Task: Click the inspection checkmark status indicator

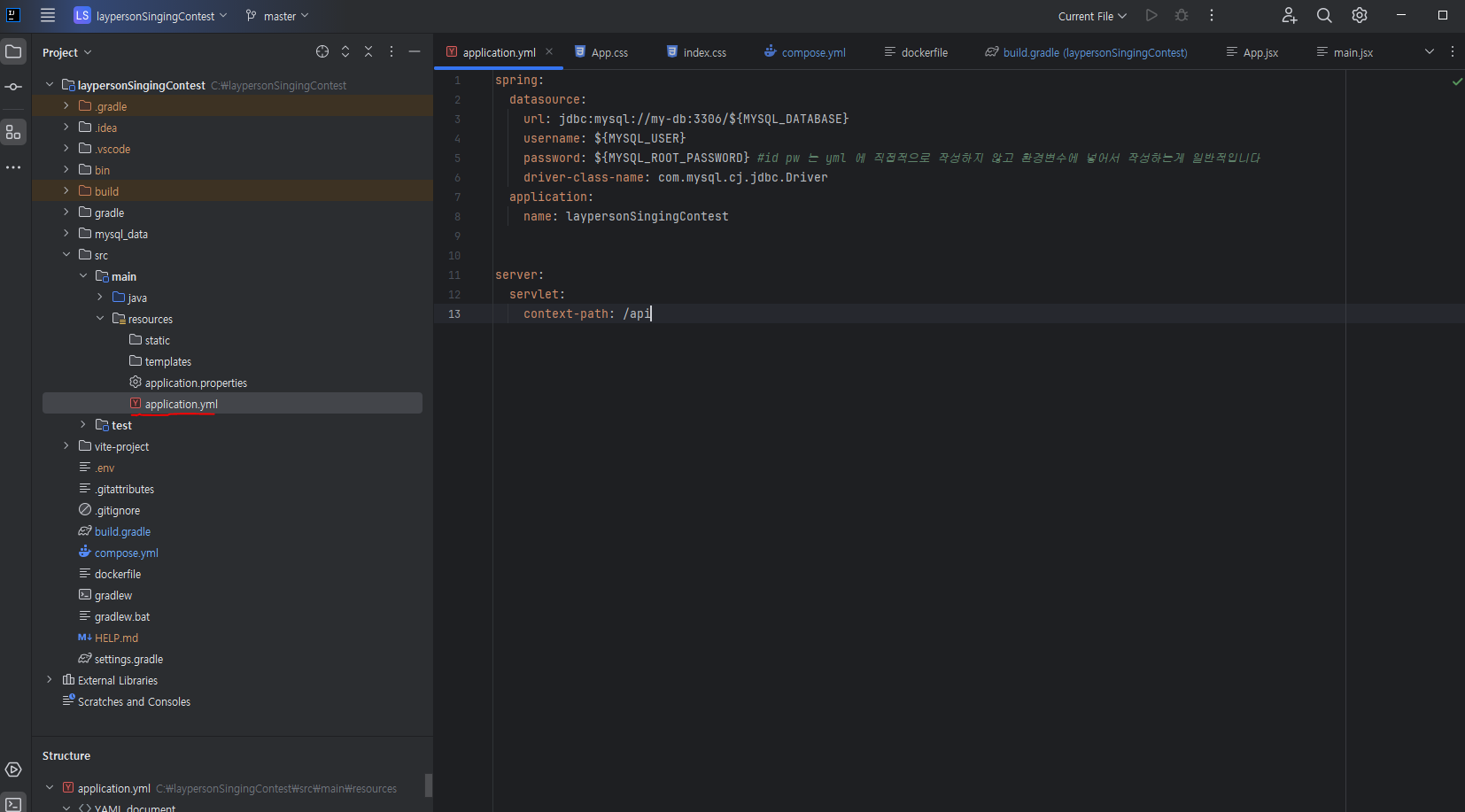Action: pos(1457,81)
